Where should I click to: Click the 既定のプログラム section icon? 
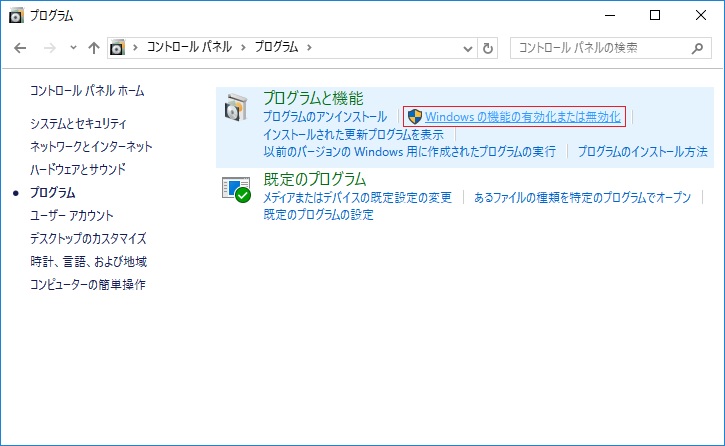click(236, 189)
